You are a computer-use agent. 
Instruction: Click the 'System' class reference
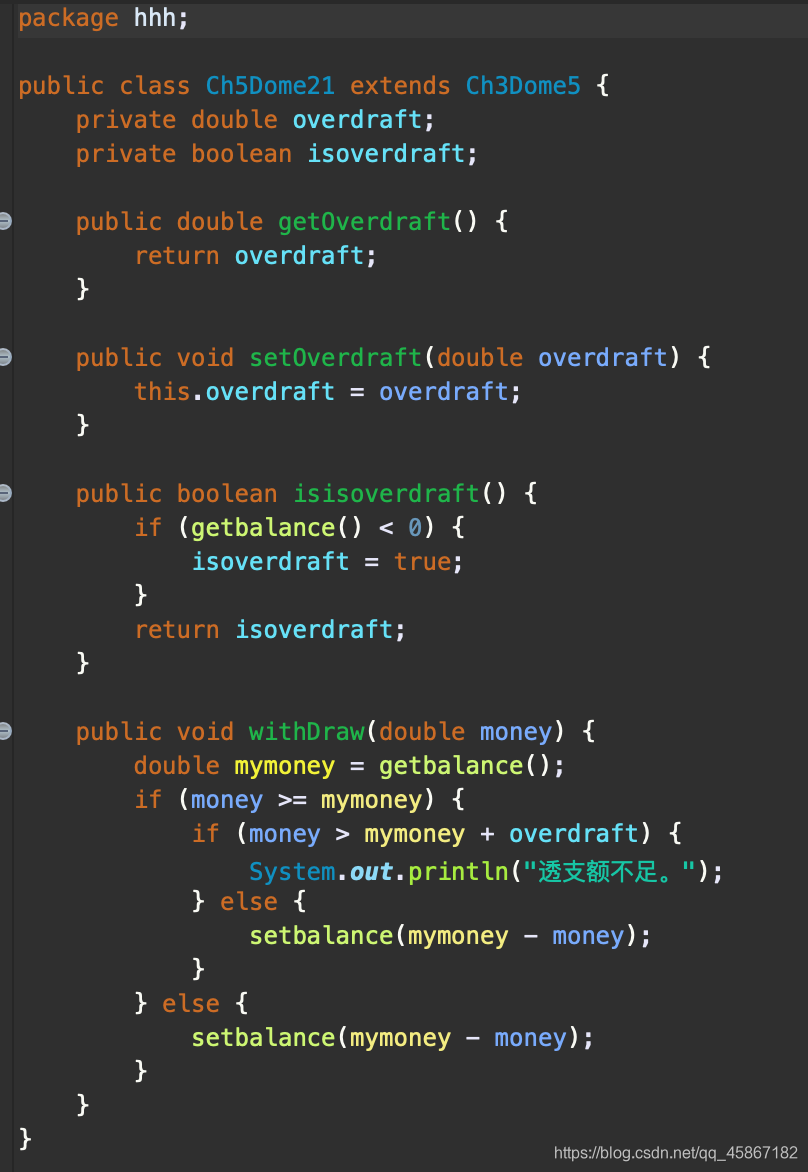pos(292,872)
